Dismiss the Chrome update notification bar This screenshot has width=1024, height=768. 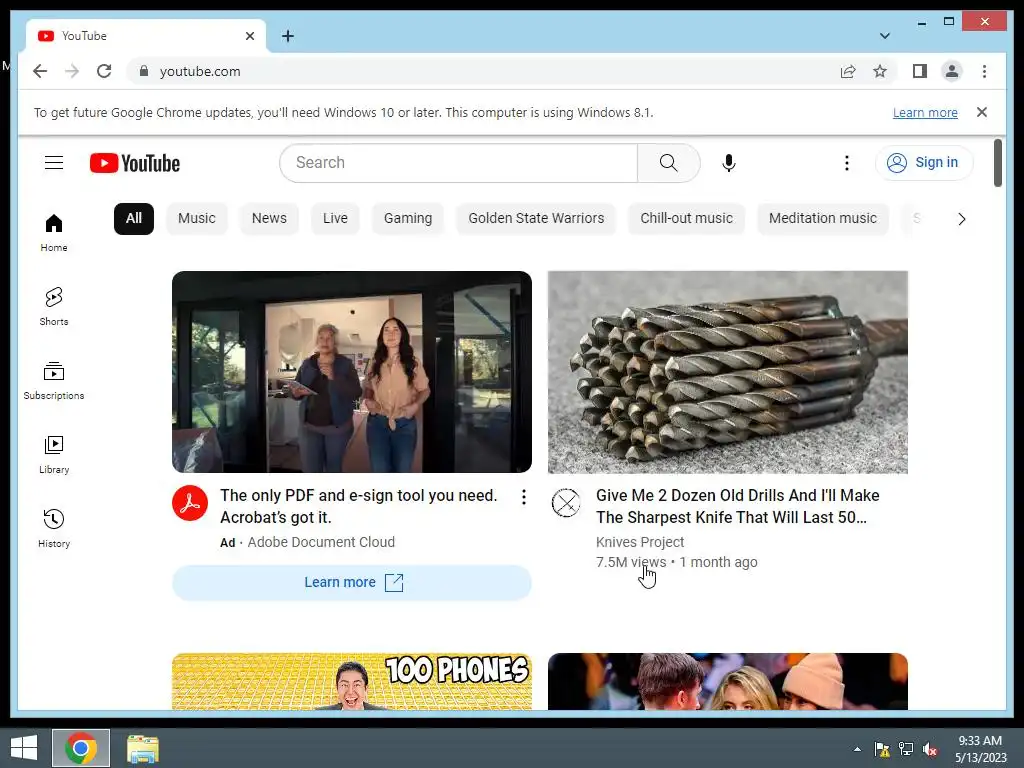click(982, 112)
